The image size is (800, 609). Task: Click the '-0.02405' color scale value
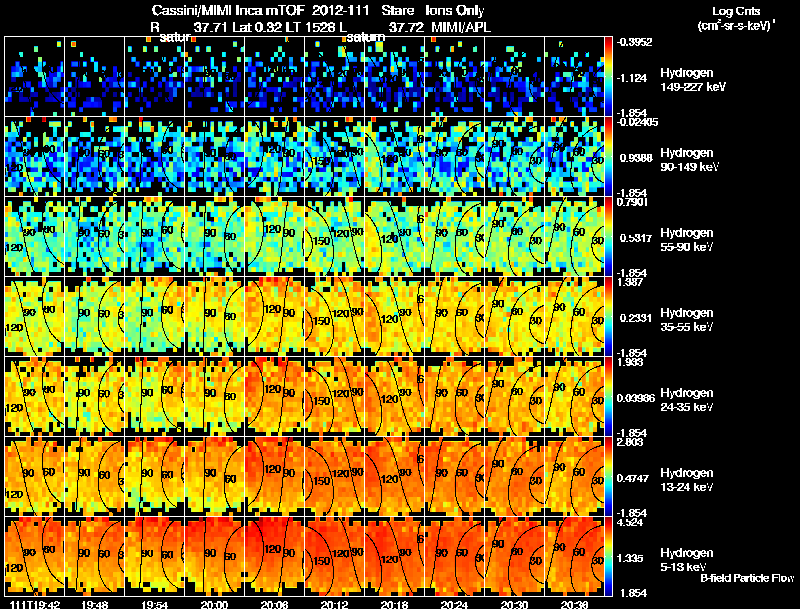coord(637,122)
